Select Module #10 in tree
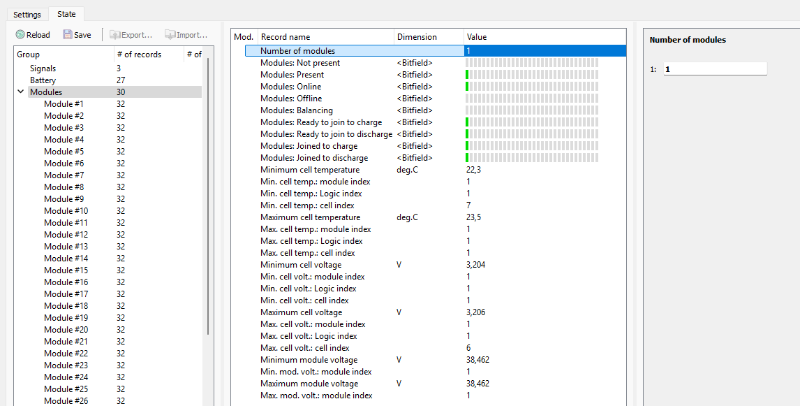Screen dimensions: 800x406 [66, 211]
